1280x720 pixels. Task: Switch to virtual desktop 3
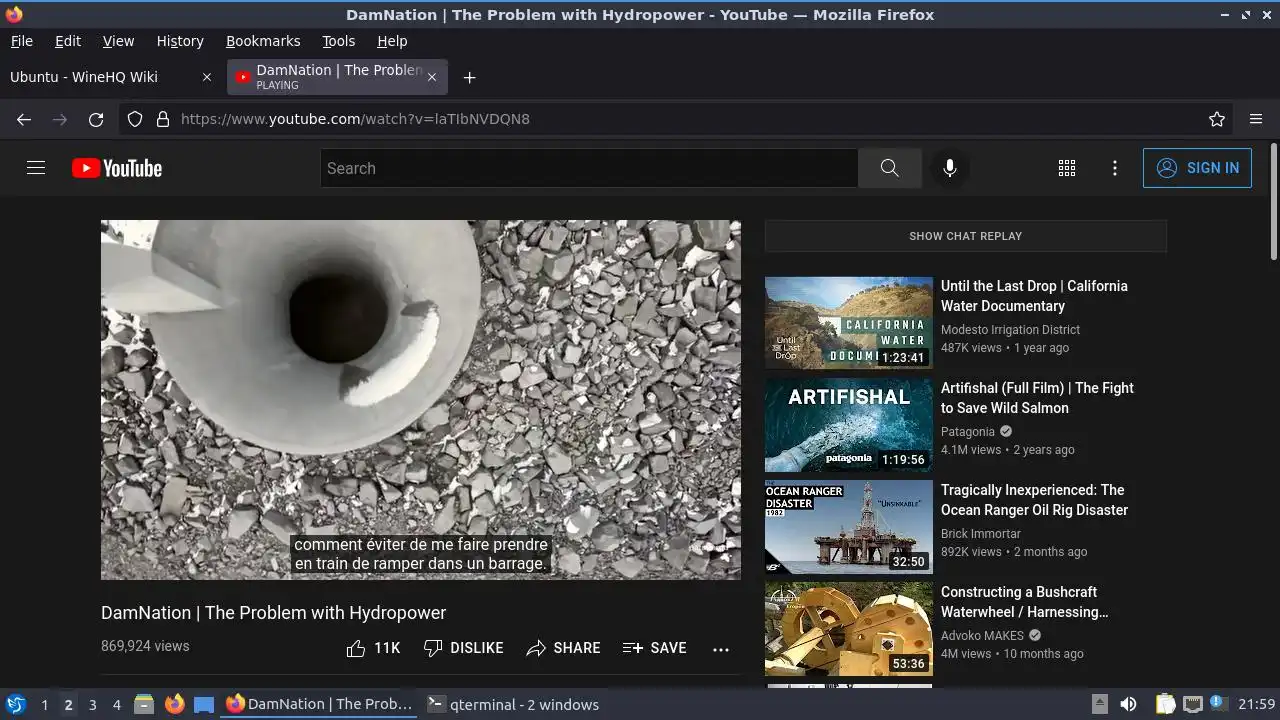[x=92, y=704]
